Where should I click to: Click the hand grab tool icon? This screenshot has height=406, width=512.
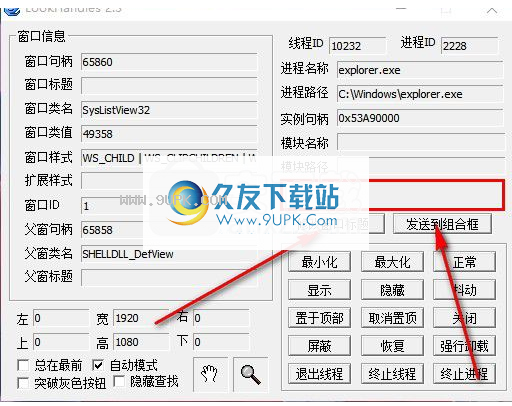pos(210,374)
